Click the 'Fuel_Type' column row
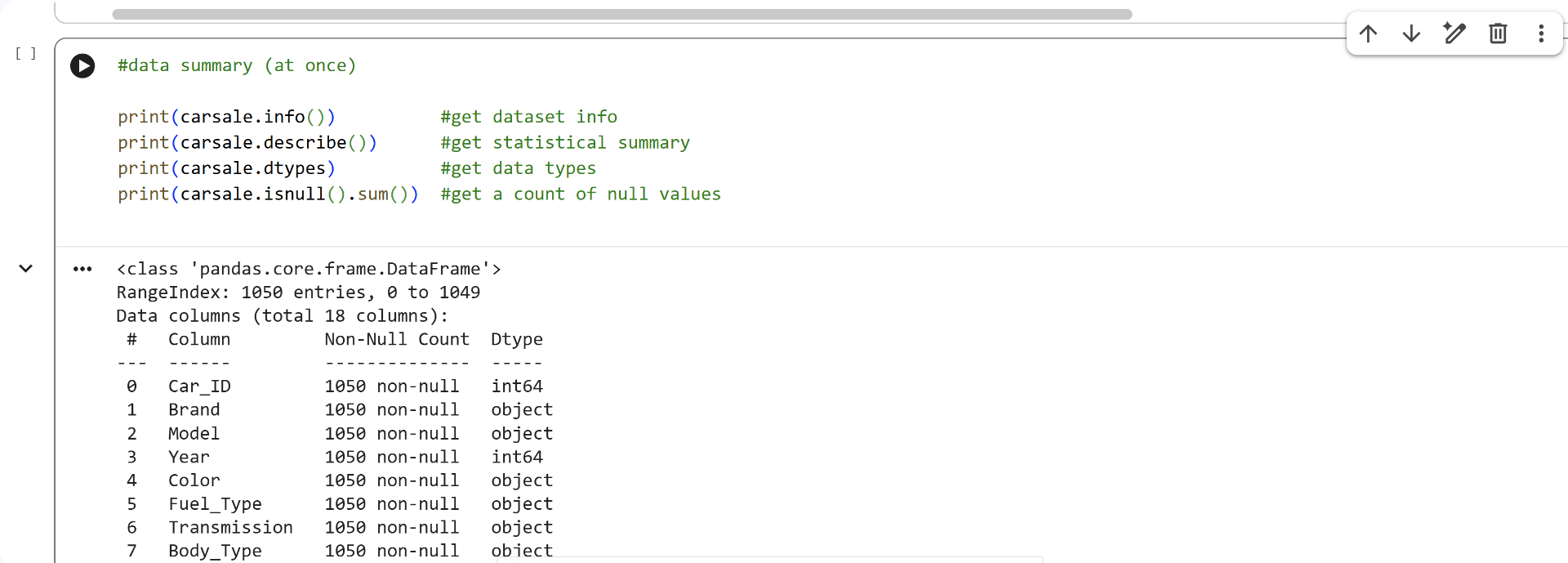This screenshot has width=1568, height=563. click(x=340, y=504)
